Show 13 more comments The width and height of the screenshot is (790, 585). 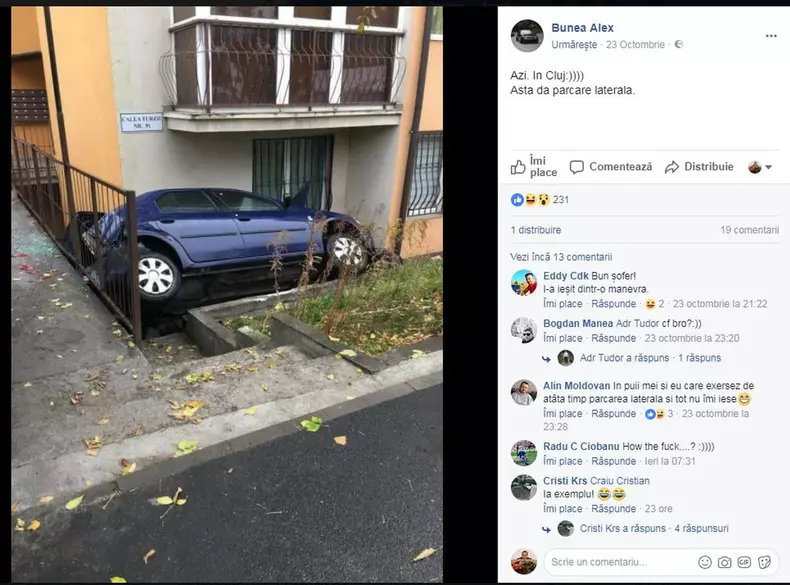point(561,257)
